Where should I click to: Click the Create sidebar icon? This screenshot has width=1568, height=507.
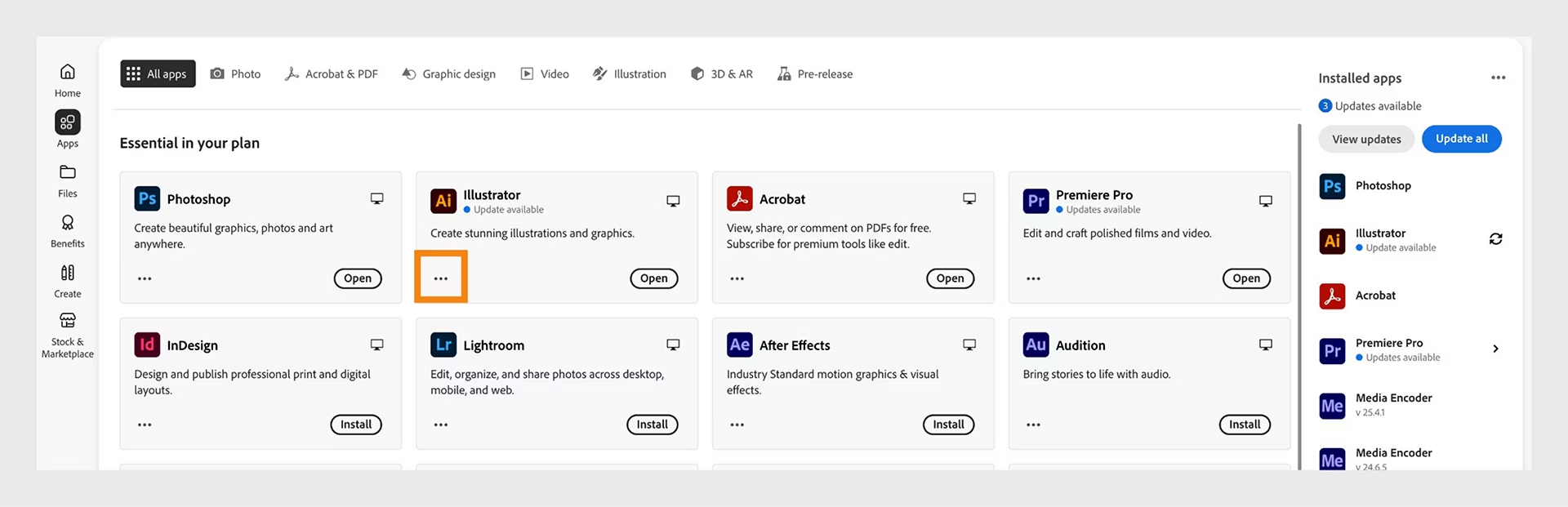[x=68, y=280]
